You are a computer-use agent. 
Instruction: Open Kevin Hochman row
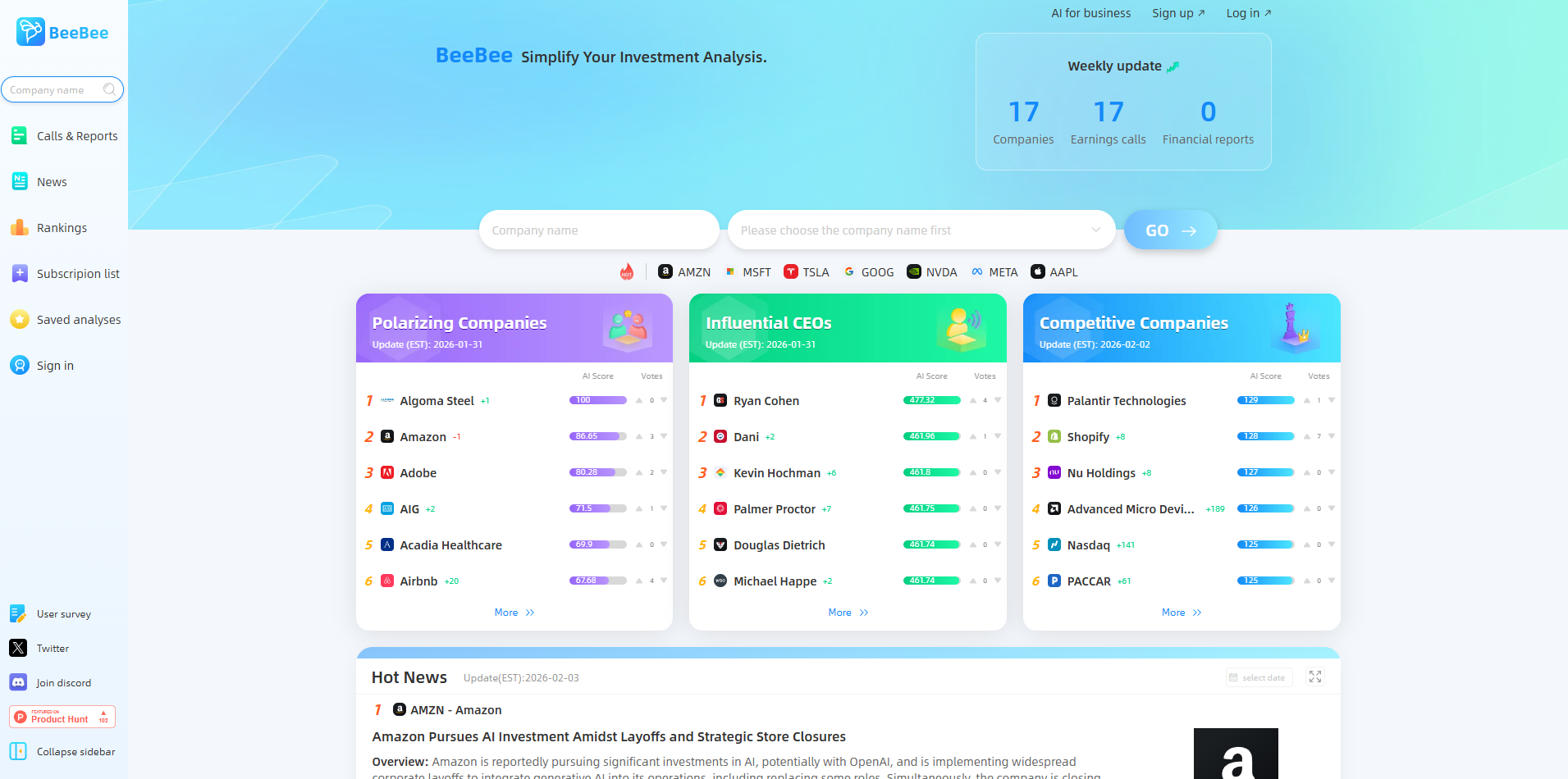click(848, 472)
